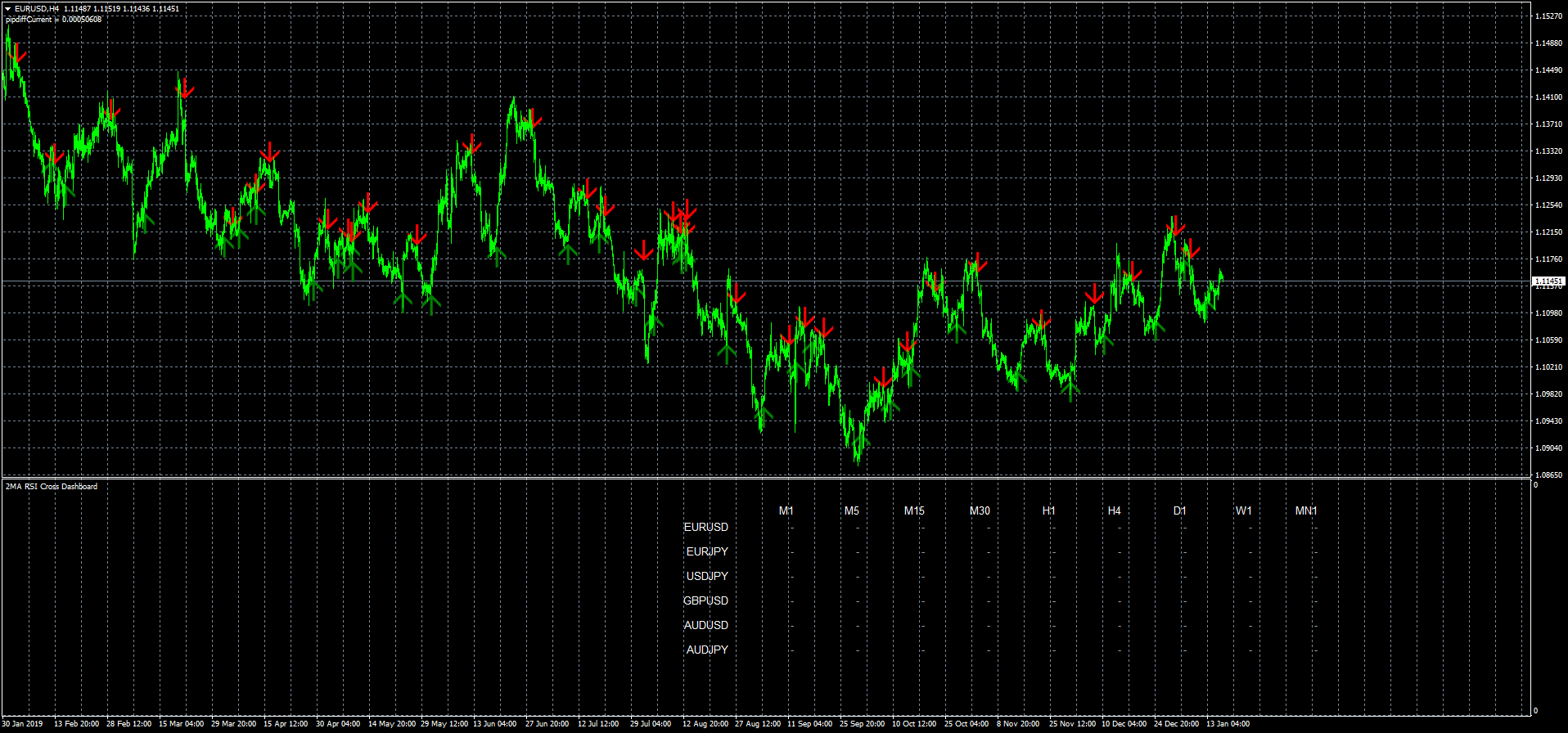Select the W1 timeframe column header
Image resolution: width=1568 pixels, height=733 pixels.
(x=1244, y=510)
